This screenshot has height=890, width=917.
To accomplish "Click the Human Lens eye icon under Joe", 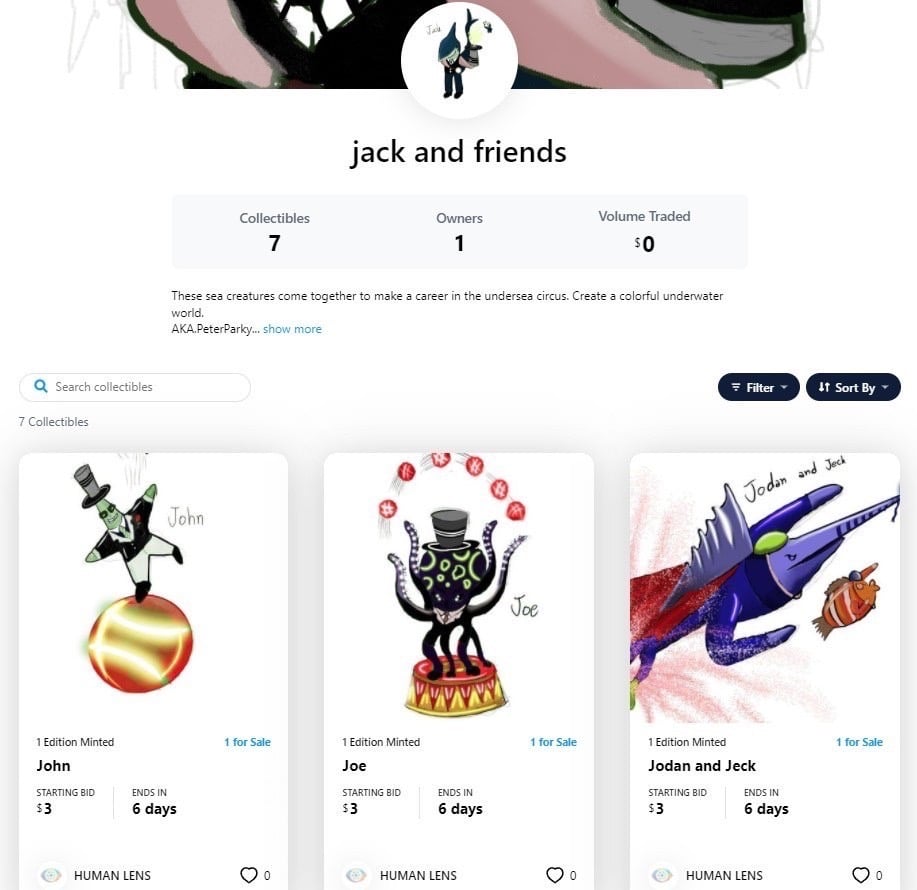I will click(357, 875).
